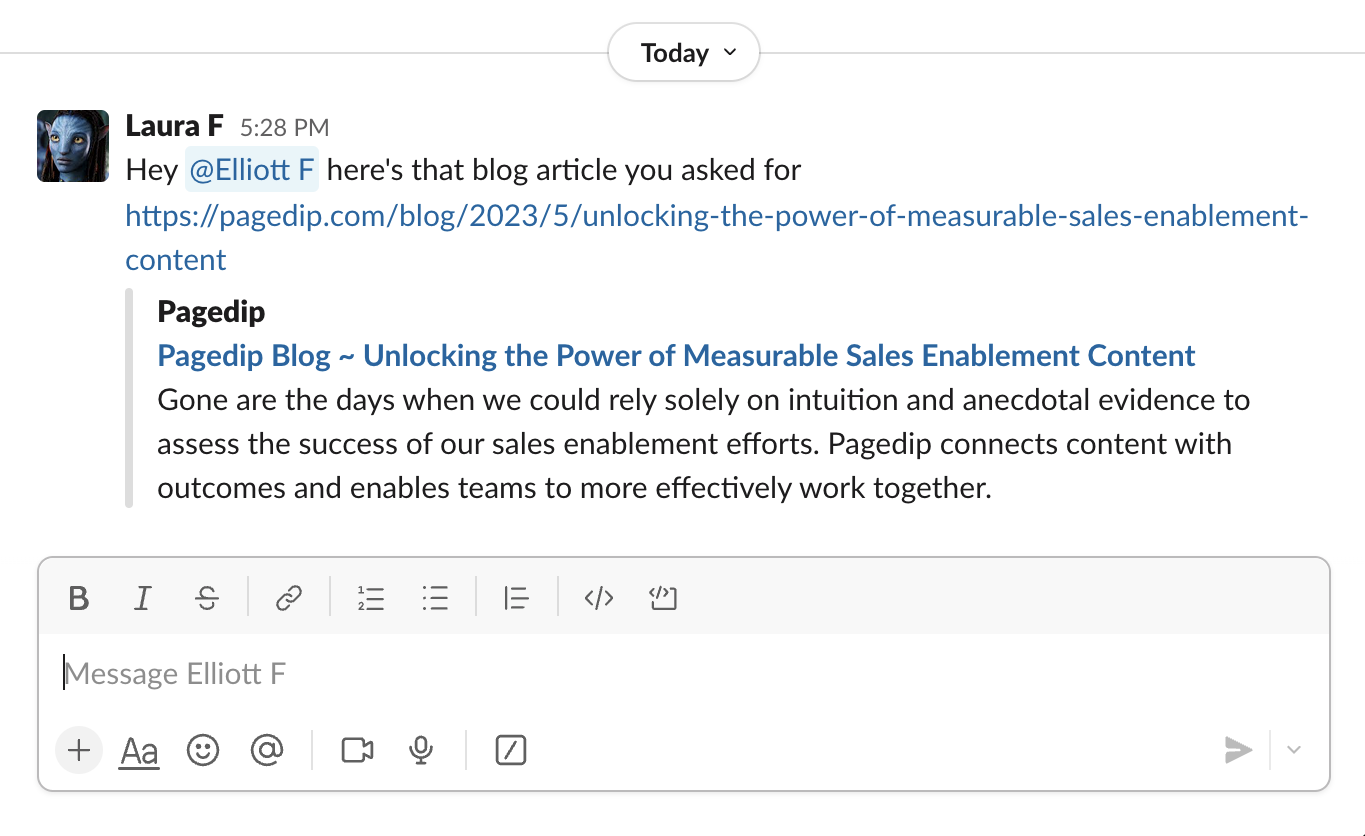Click into the Message Elliott F field
1365x836 pixels.
[684, 674]
